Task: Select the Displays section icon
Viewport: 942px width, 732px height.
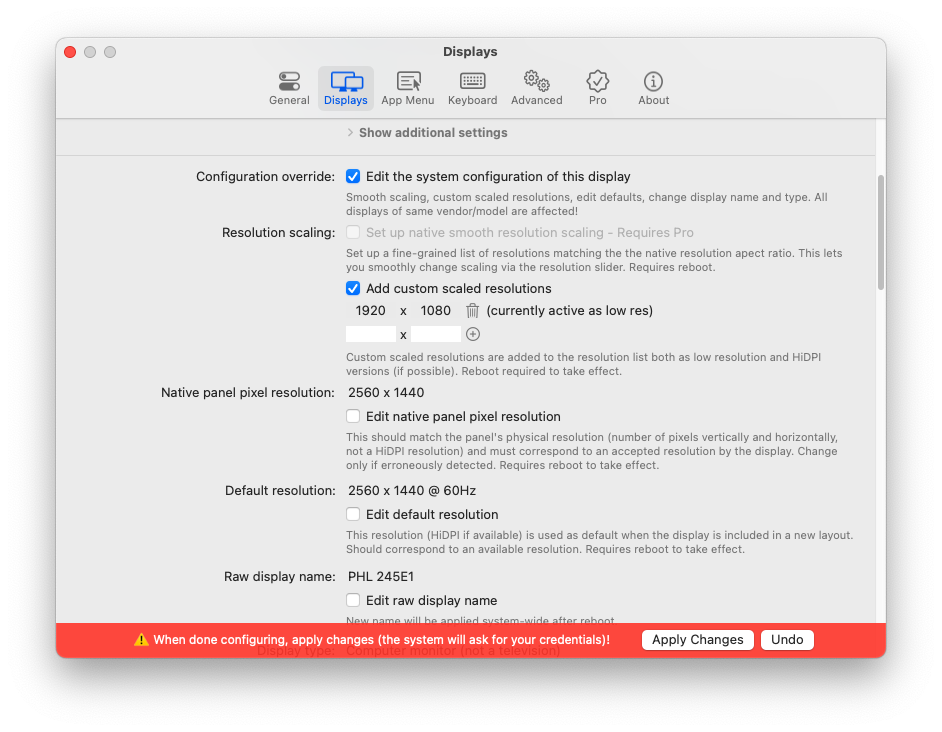Action: [345, 87]
